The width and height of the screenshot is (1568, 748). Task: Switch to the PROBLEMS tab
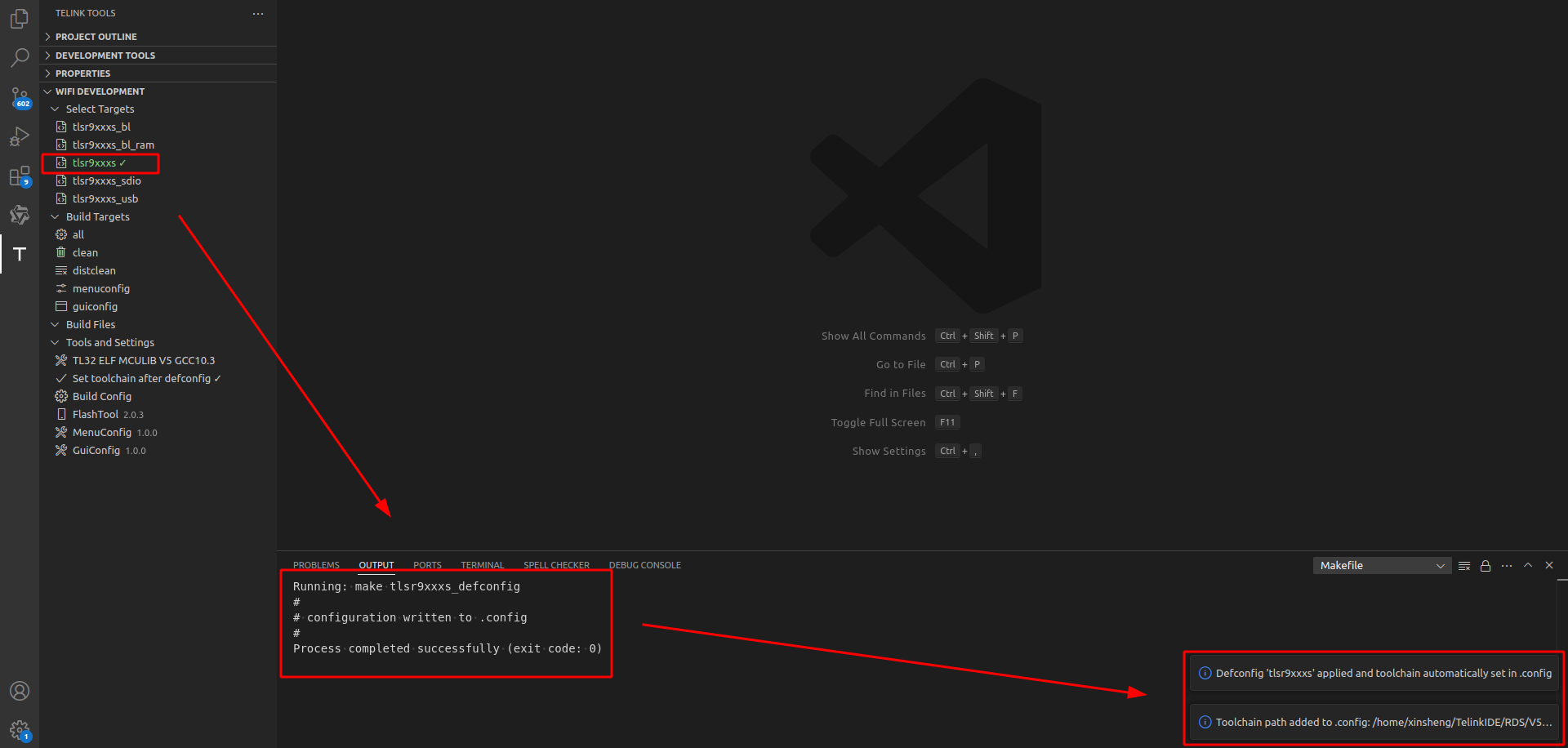316,564
